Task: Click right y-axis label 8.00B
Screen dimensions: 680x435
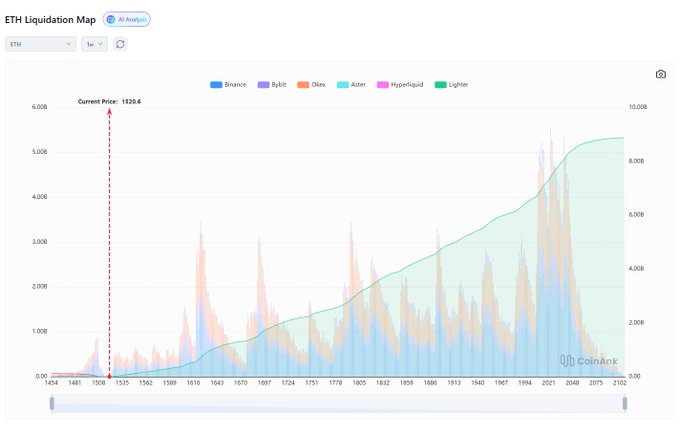Action: coord(636,161)
